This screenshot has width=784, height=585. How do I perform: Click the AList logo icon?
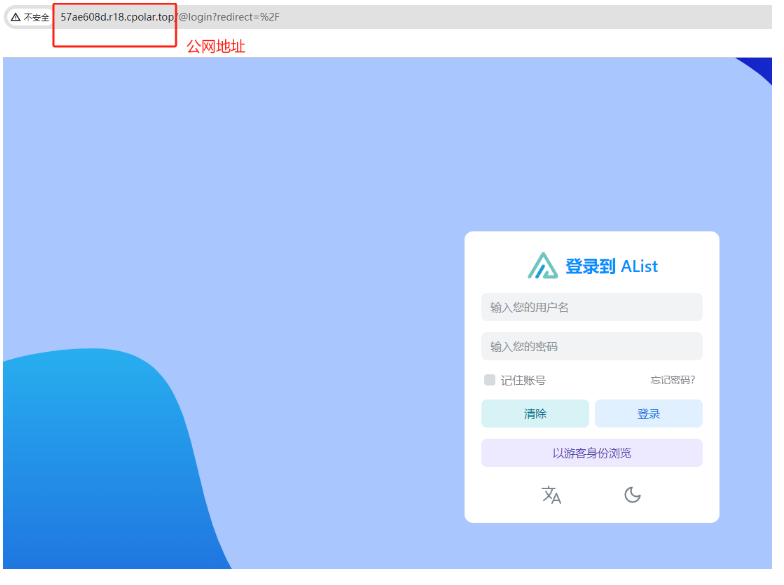click(x=543, y=266)
